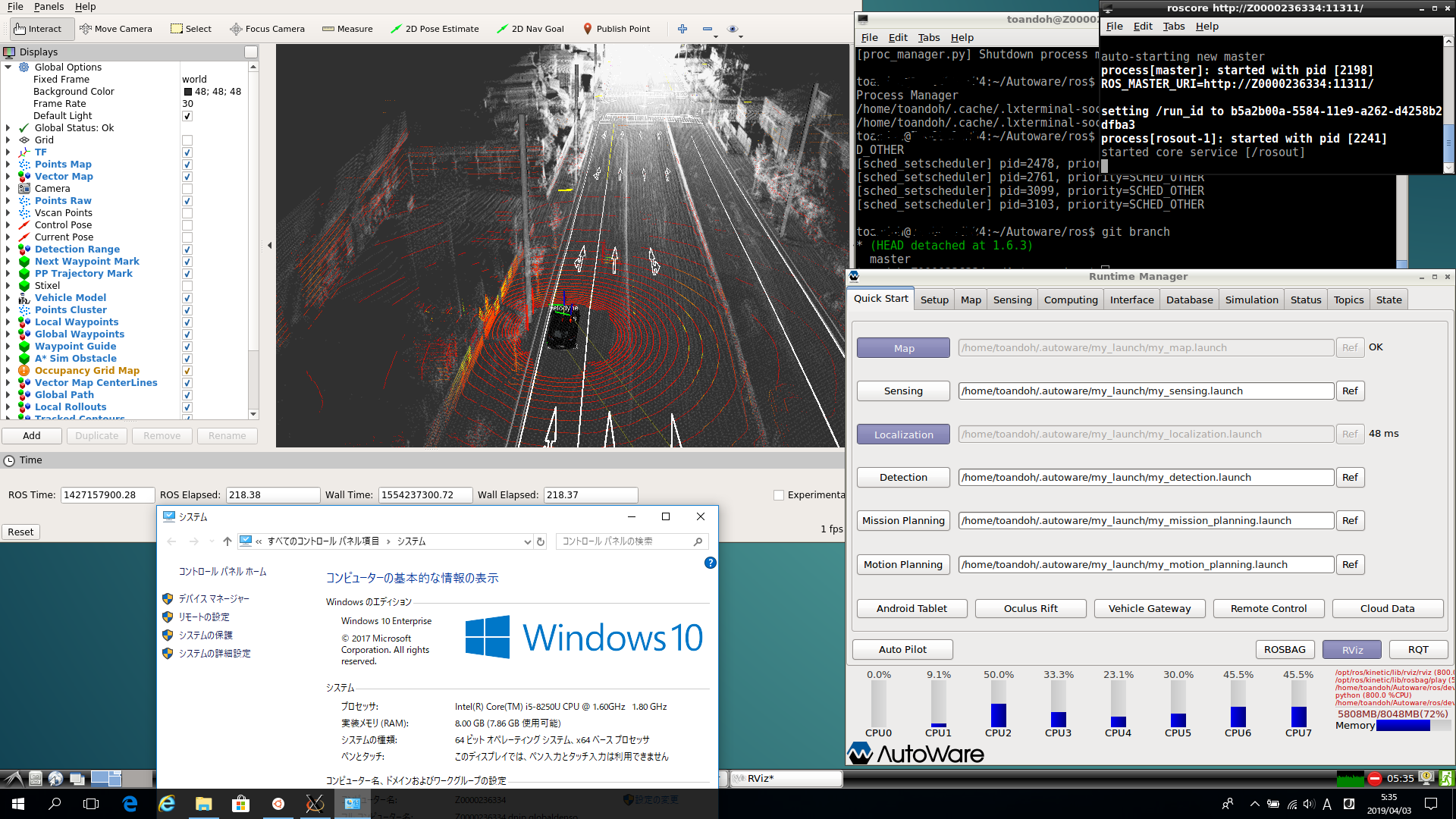Enable the Grid display in RViz
The image size is (1456, 819).
coord(187,140)
